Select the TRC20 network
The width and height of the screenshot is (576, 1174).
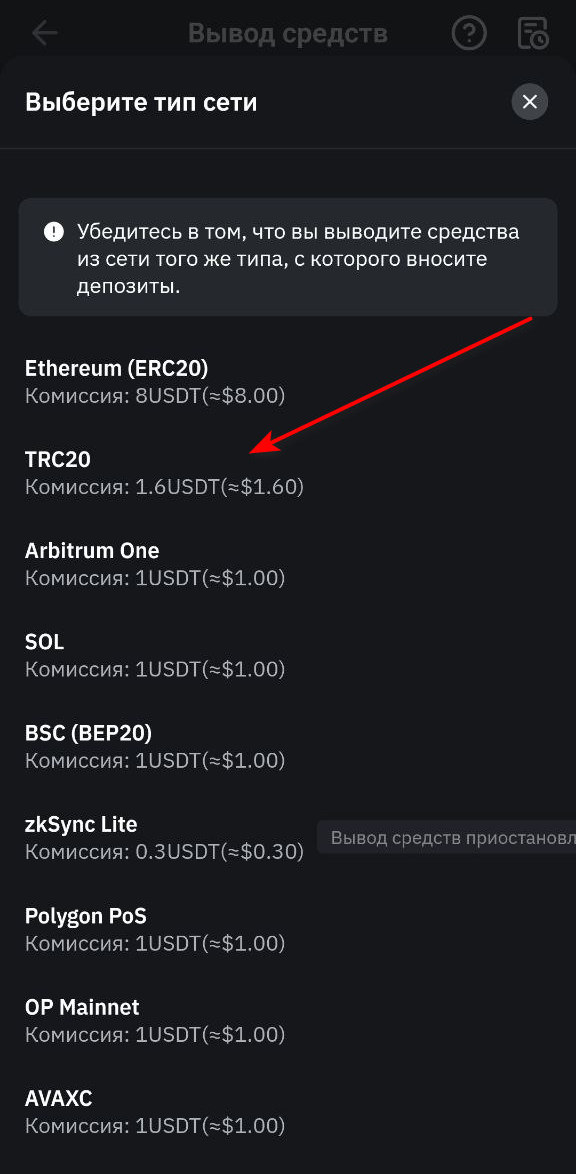pyautogui.click(x=57, y=459)
